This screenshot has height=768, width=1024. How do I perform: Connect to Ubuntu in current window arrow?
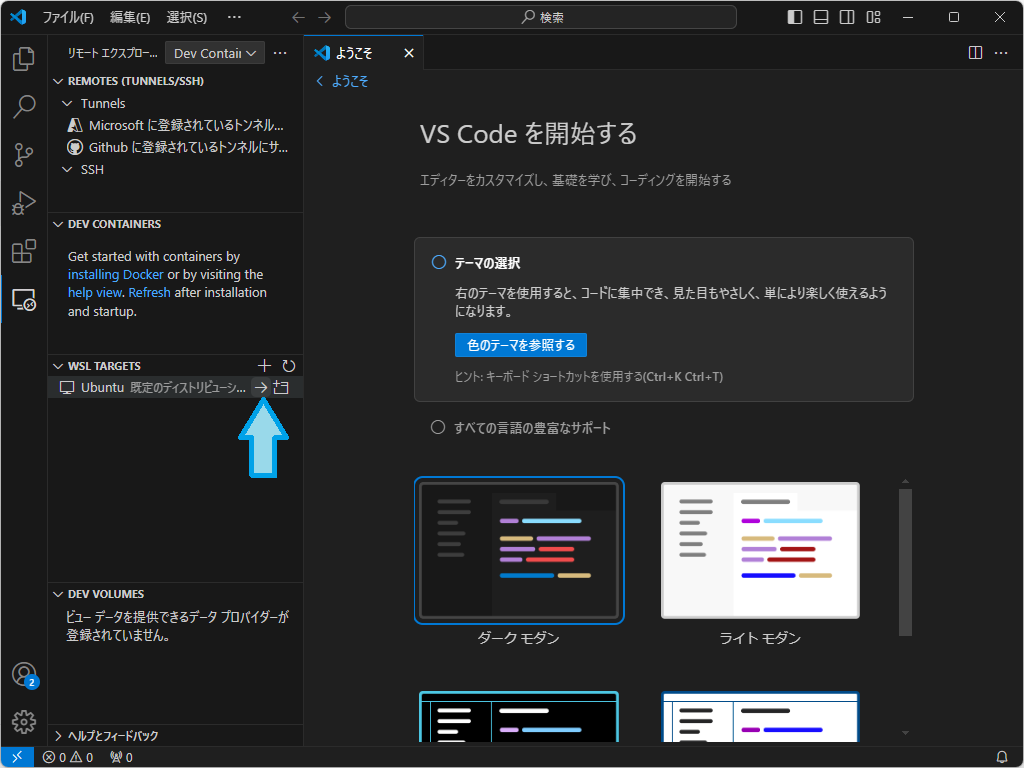(261, 387)
